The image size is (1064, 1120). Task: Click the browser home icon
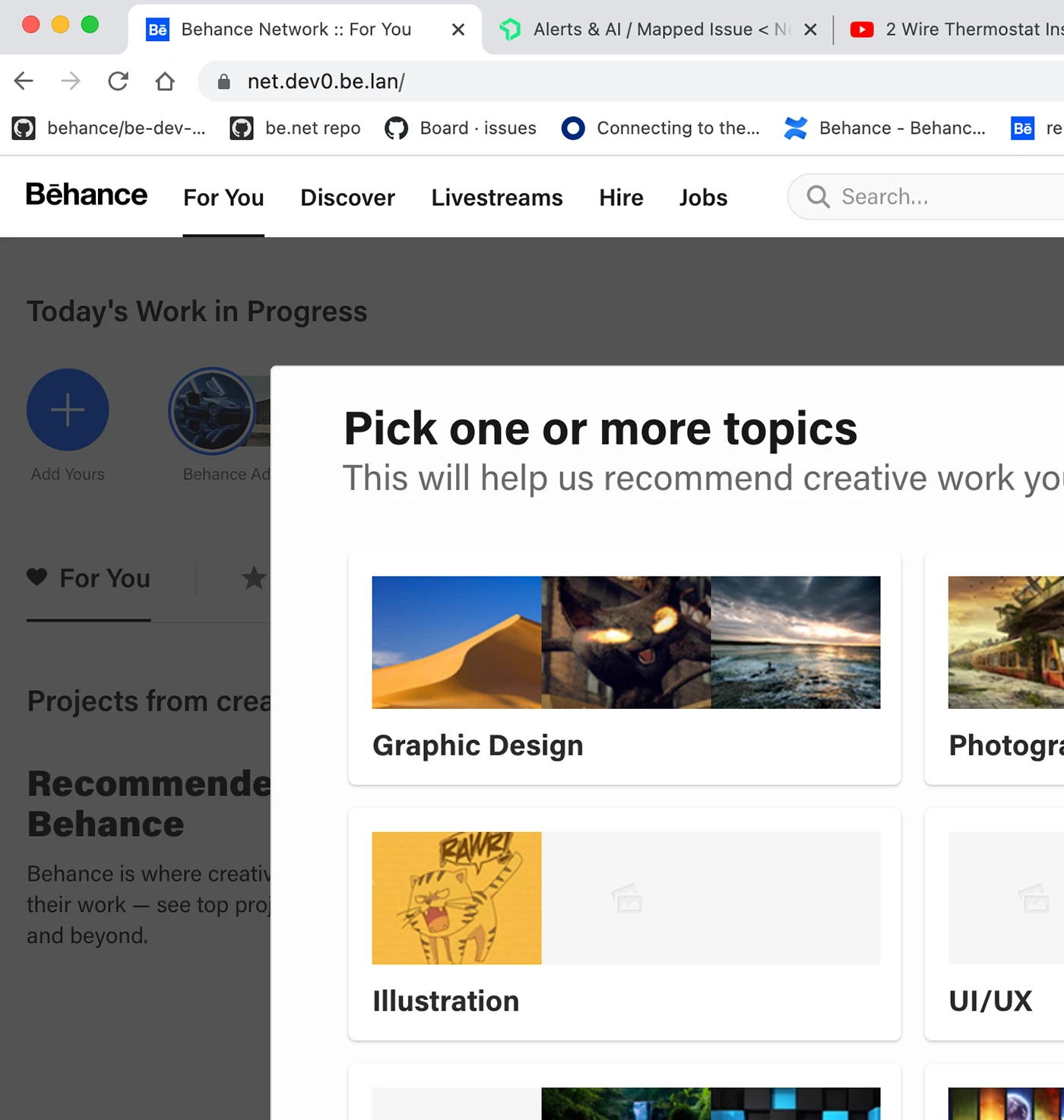click(x=165, y=81)
